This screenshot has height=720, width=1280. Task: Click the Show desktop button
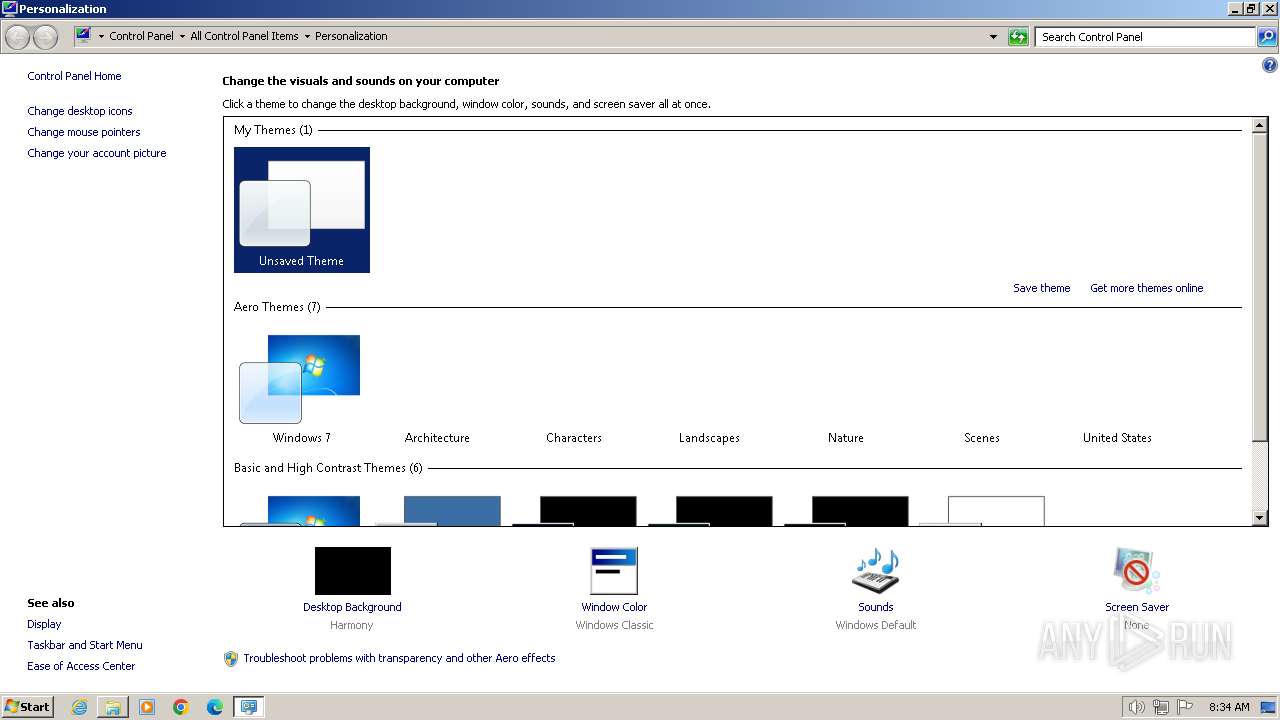1268,707
